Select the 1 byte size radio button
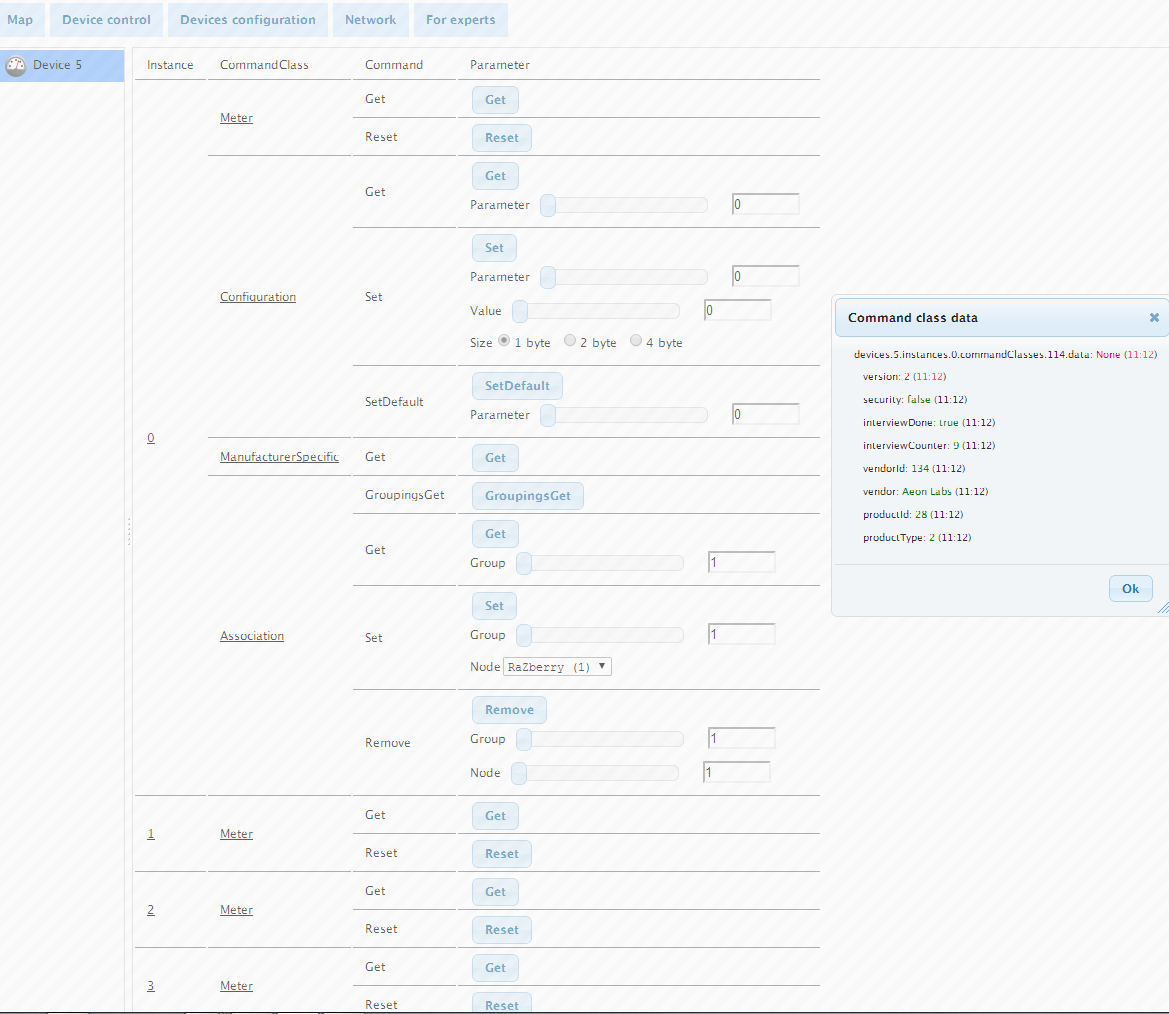 point(504,341)
